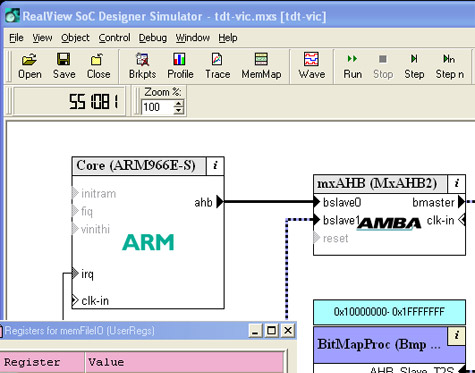Viewport: 475px width, 373px height.
Task: Open the Window menu
Action: pyautogui.click(x=193, y=38)
